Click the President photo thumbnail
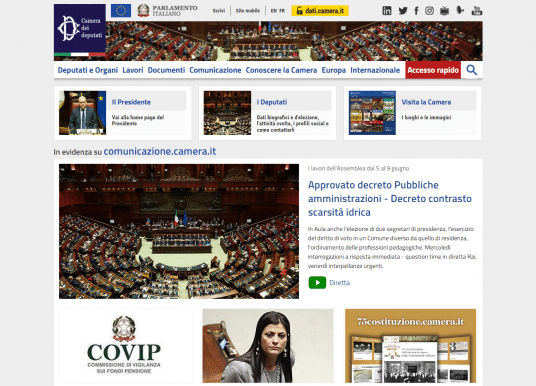Viewport: 536px width, 386px height. (x=82, y=113)
